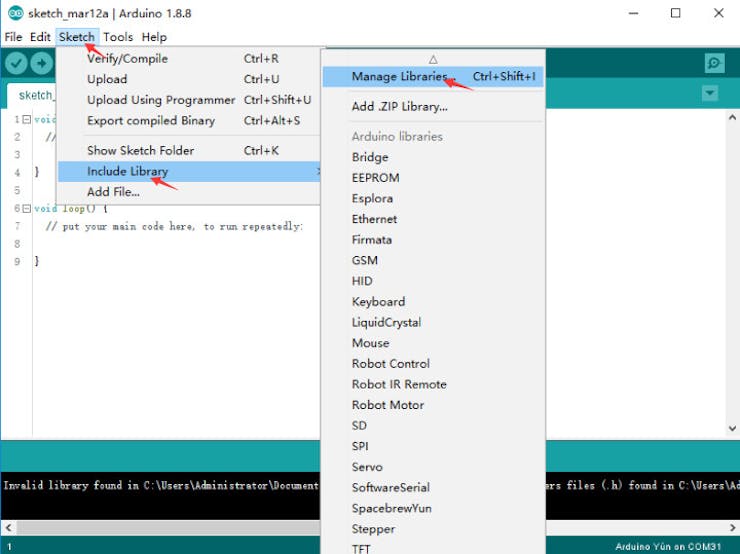This screenshot has width=740, height=554.
Task: Include the SoftwareSerial library
Action: pyautogui.click(x=433, y=488)
